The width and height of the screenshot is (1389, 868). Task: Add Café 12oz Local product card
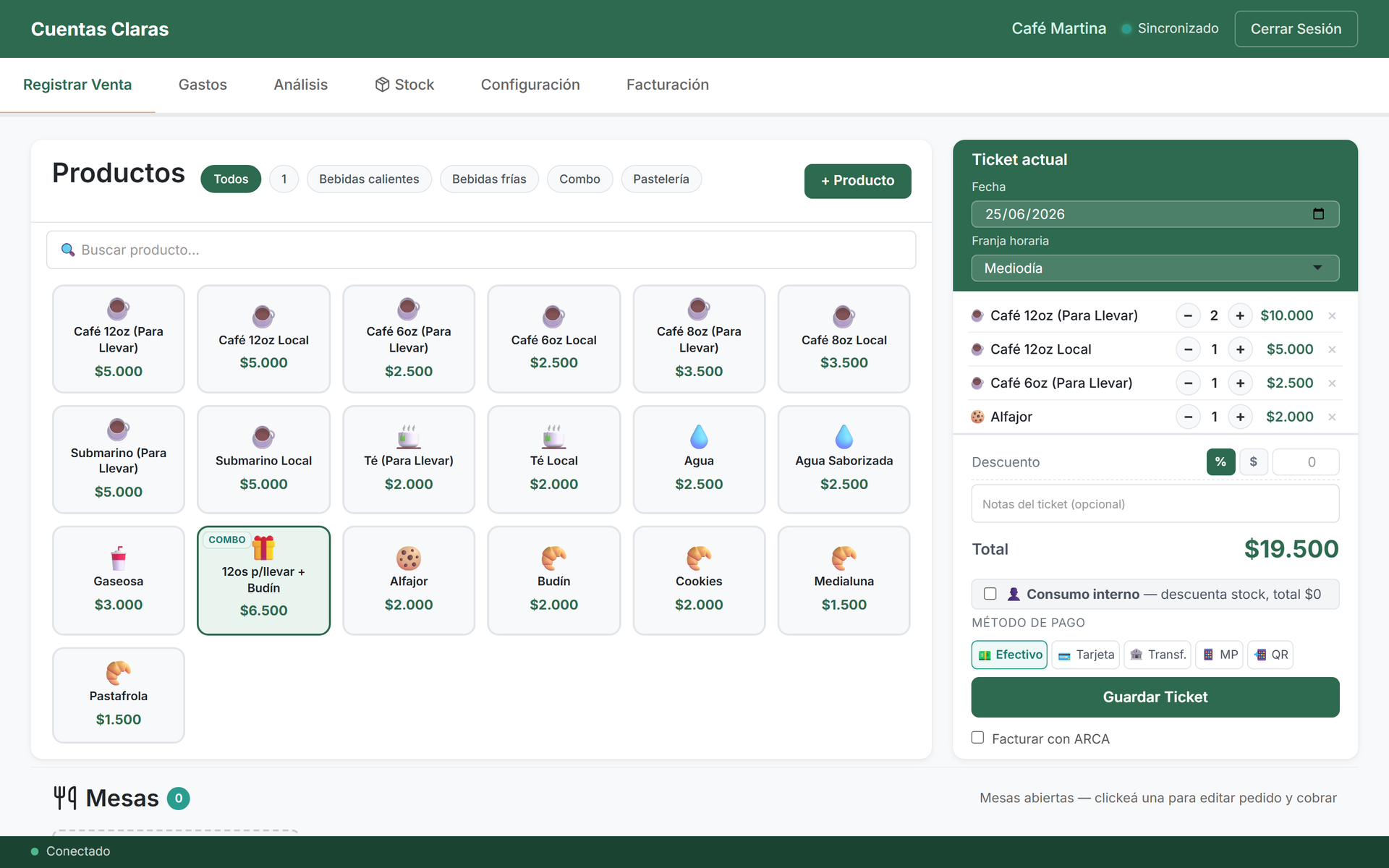coord(263,339)
